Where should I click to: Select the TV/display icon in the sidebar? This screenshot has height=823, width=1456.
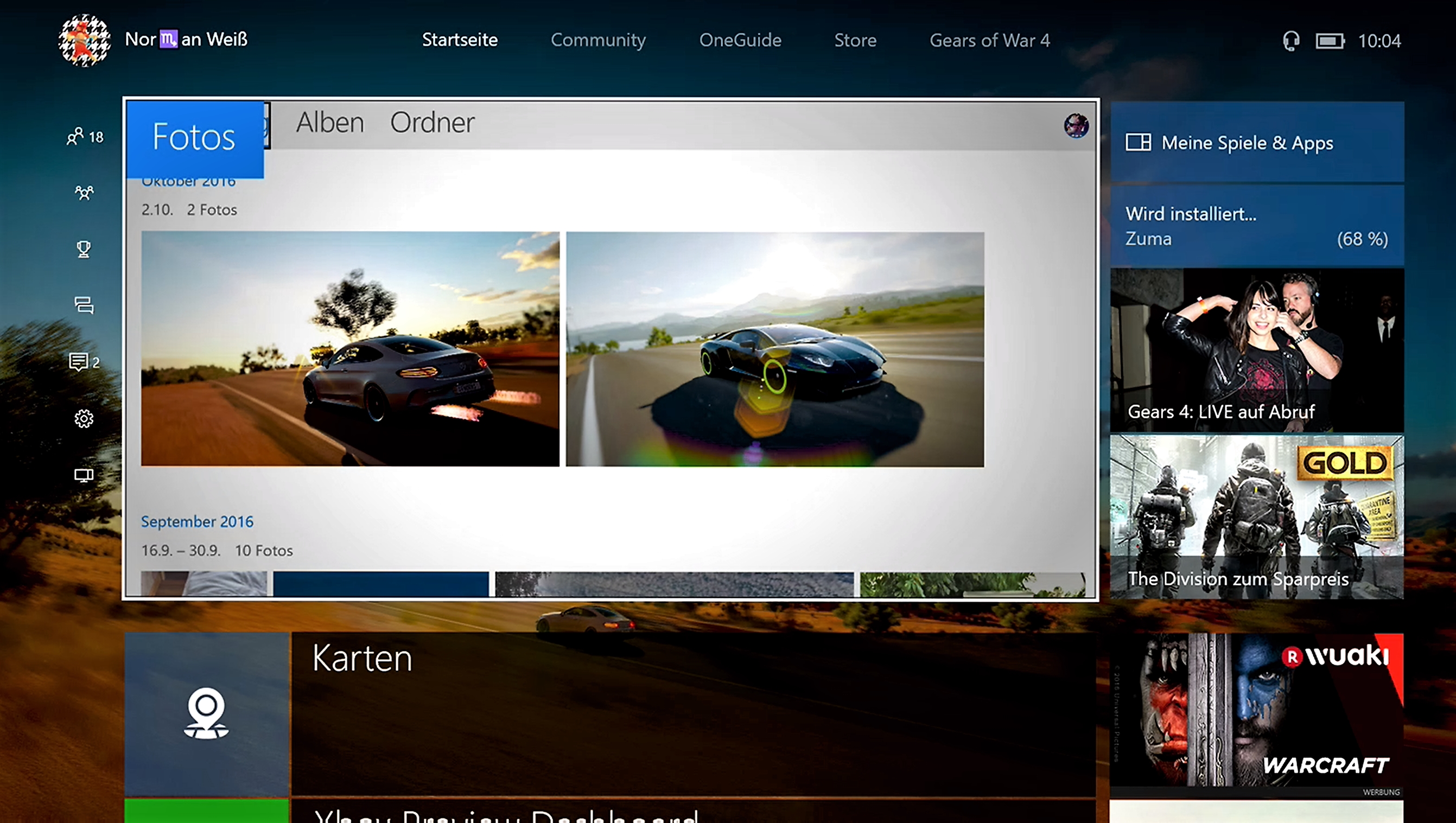click(84, 475)
